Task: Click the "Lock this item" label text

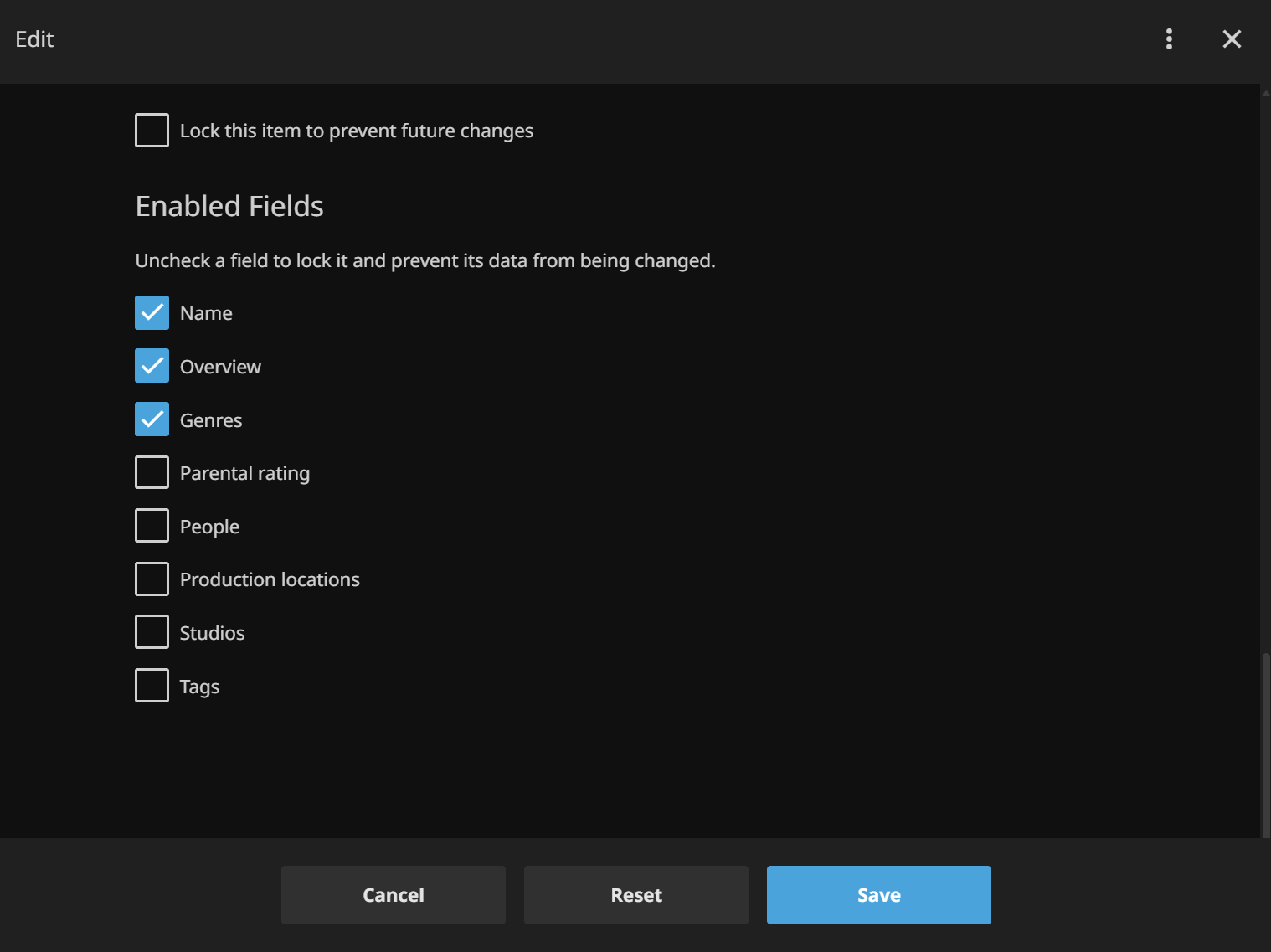Action: coord(356,131)
